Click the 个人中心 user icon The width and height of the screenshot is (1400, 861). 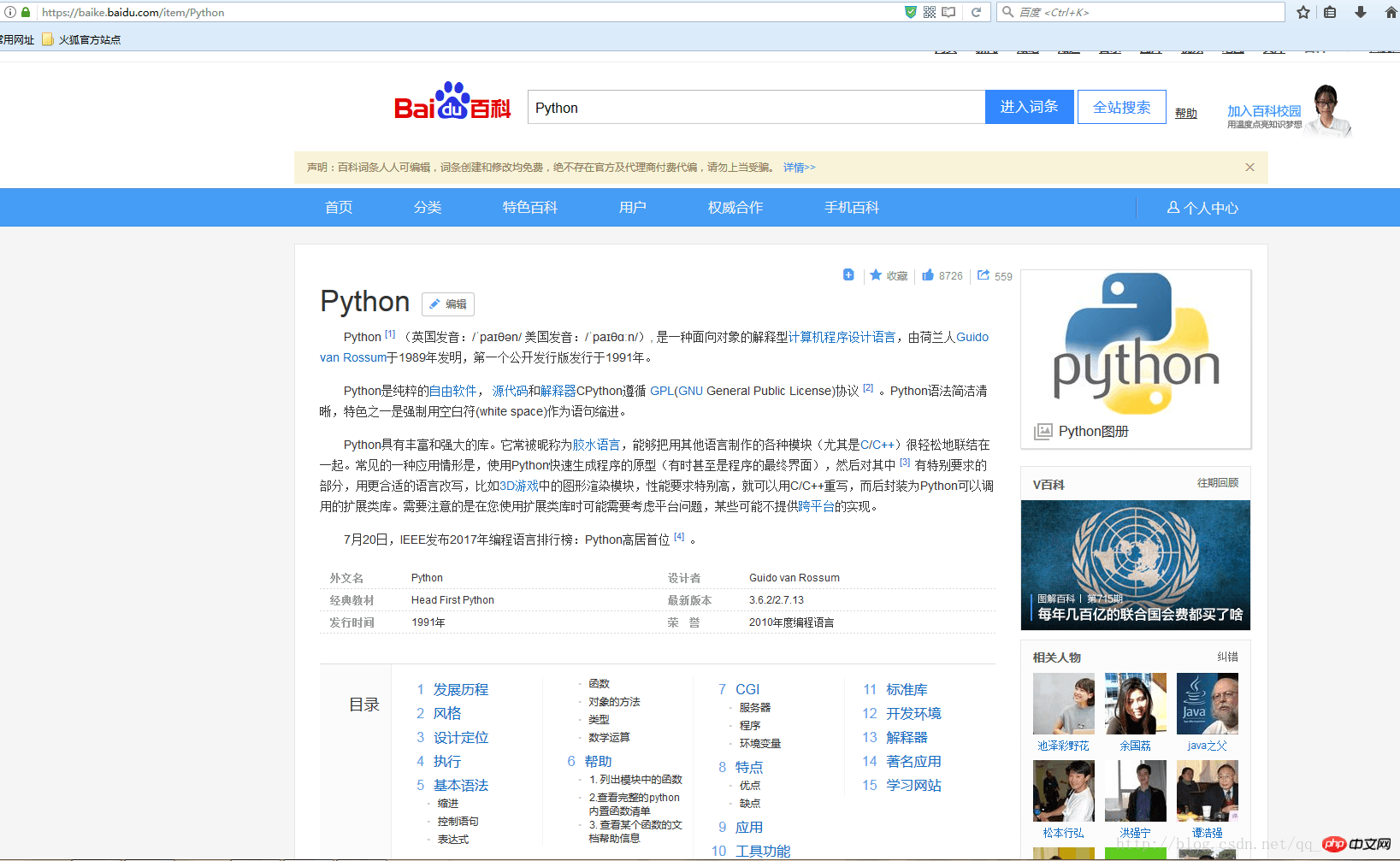click(1173, 207)
